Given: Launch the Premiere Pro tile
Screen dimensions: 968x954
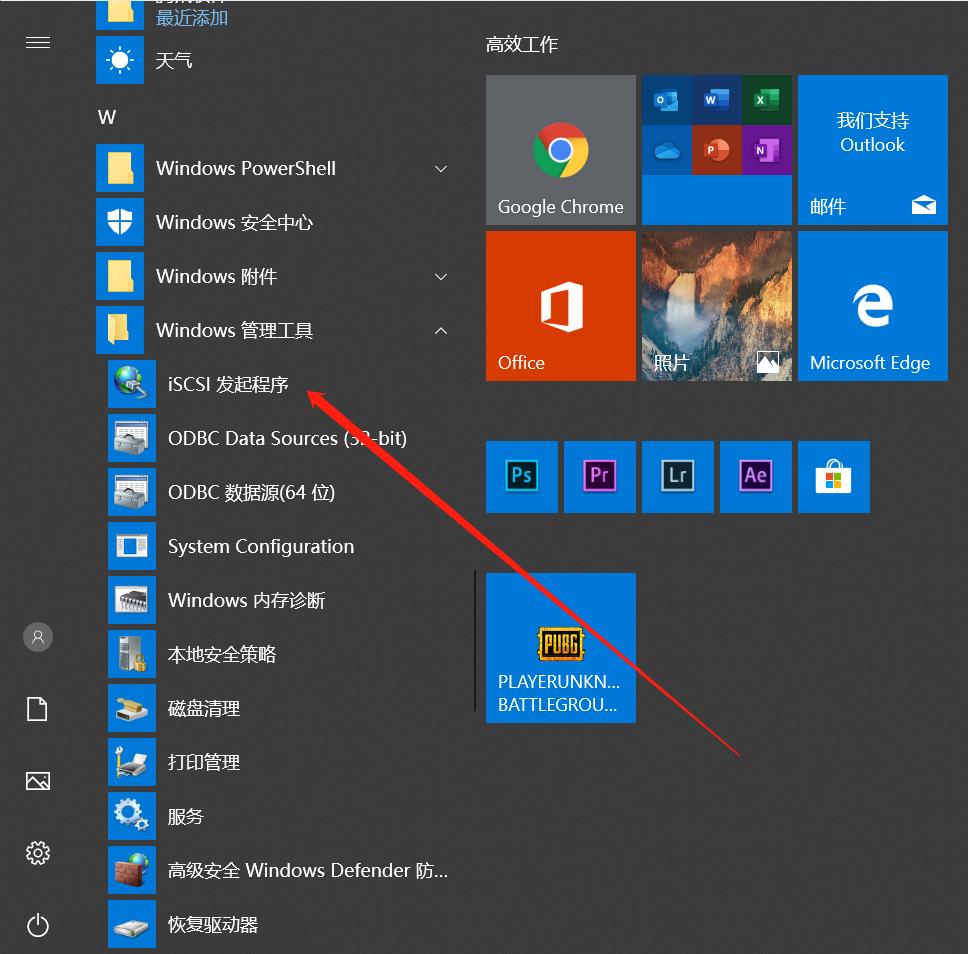Looking at the screenshot, I should click(599, 477).
